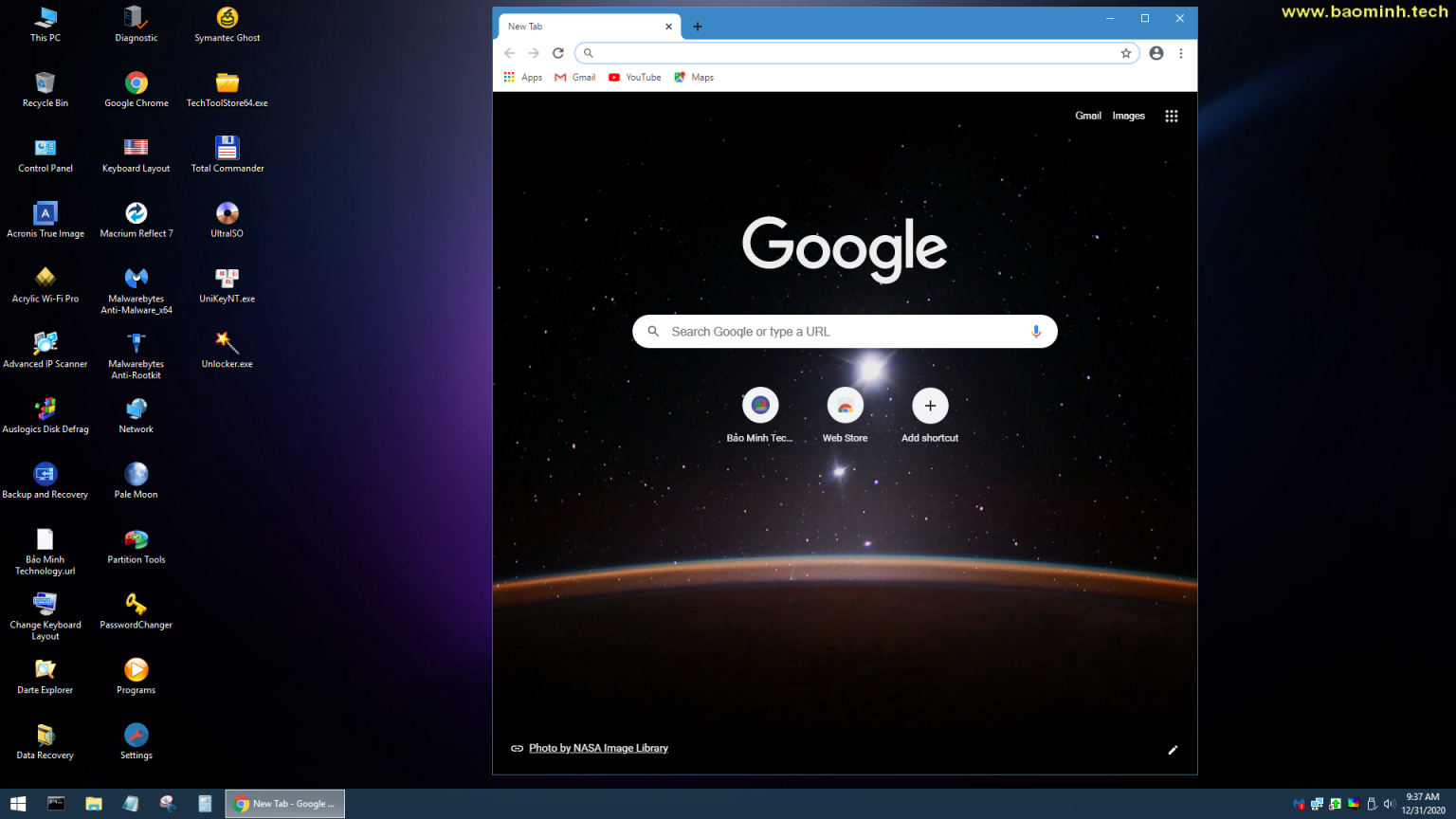
Task: Select the Bảo Minh Technology.url file
Action: tap(45, 553)
